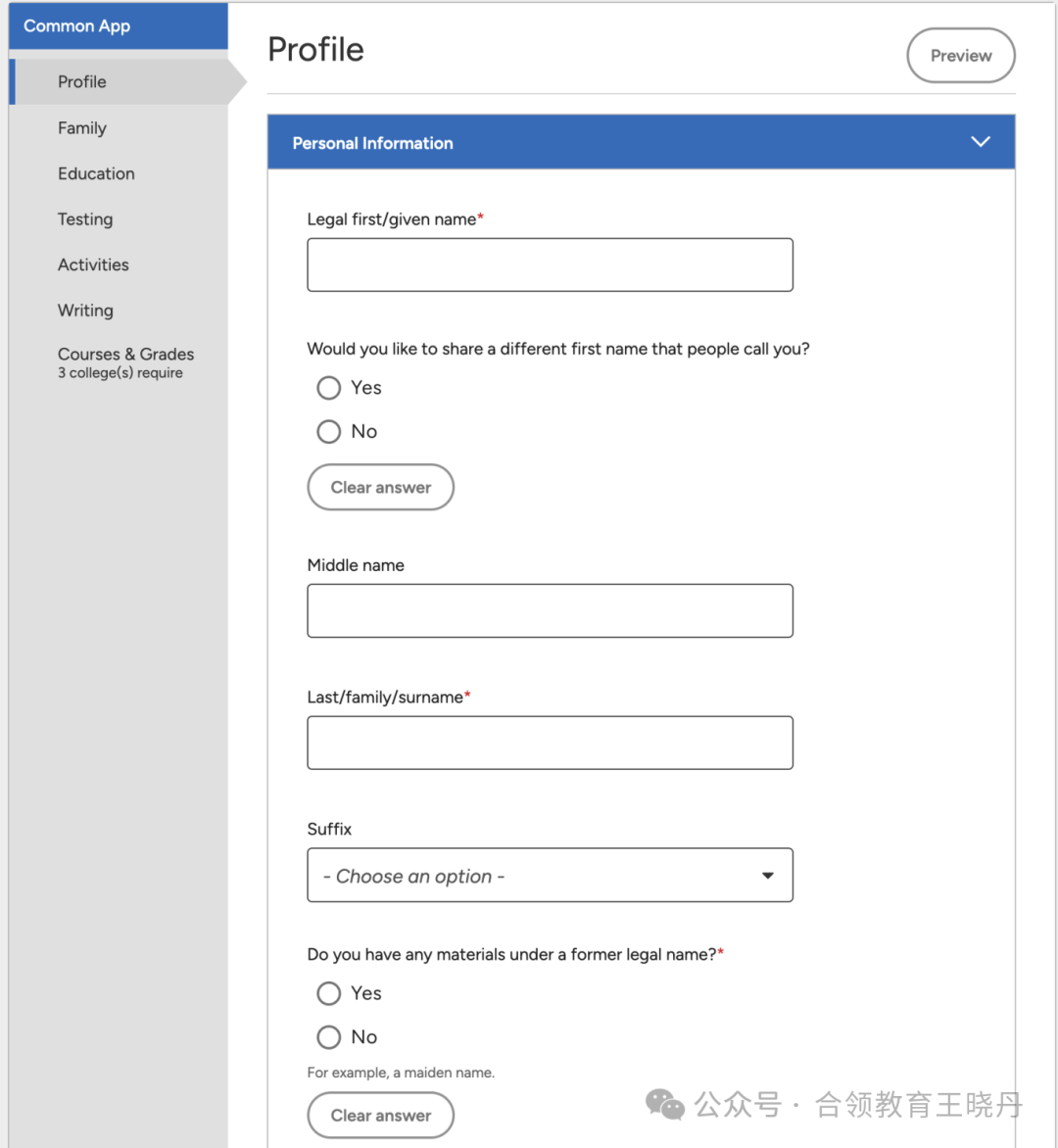1058x1148 pixels.
Task: Clear answer for former legal name question
Action: click(x=381, y=1115)
